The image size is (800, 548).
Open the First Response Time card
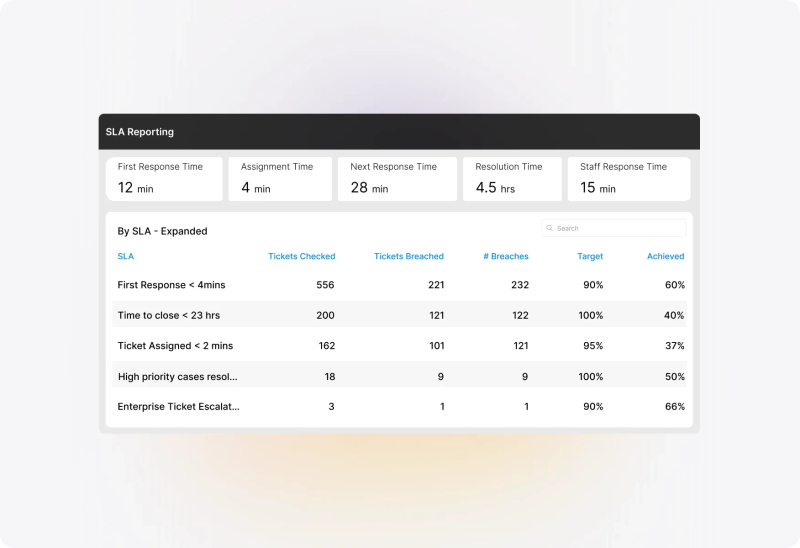164,179
